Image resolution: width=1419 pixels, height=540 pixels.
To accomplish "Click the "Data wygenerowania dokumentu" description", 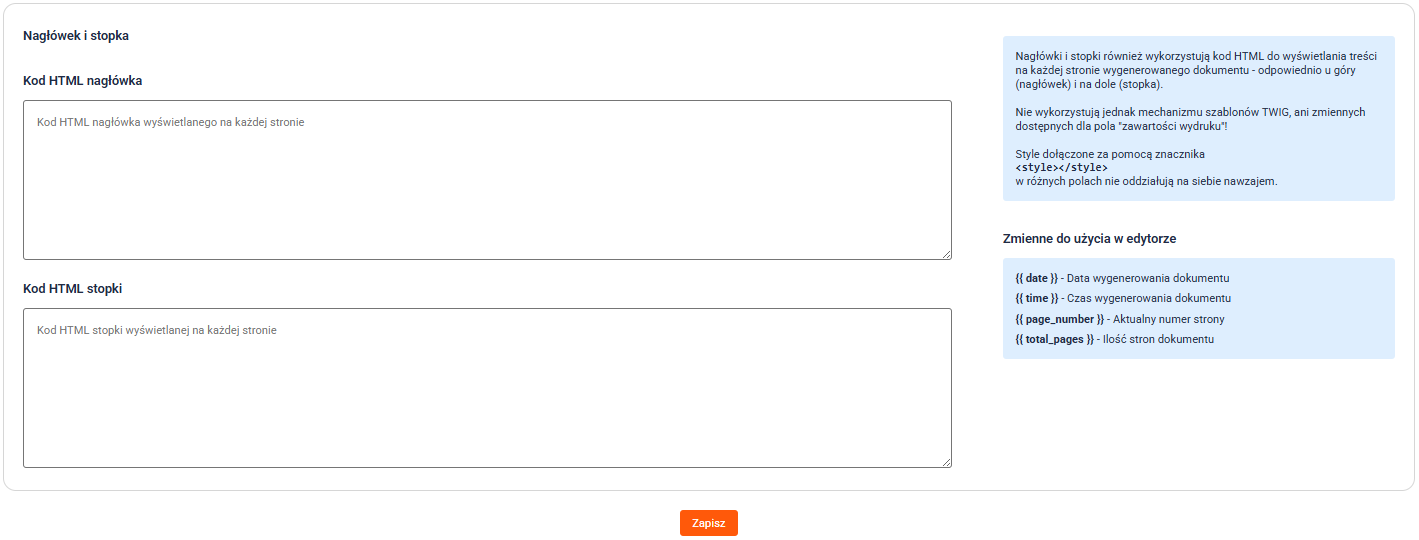I will (x=1148, y=278).
